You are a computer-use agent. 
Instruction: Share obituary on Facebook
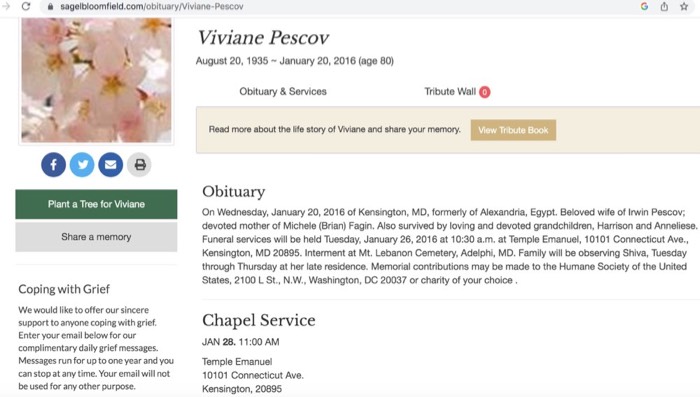point(54,165)
